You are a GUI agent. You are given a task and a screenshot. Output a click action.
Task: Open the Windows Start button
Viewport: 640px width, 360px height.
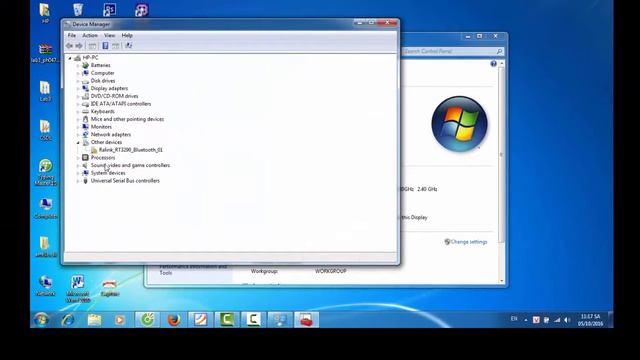click(x=41, y=320)
